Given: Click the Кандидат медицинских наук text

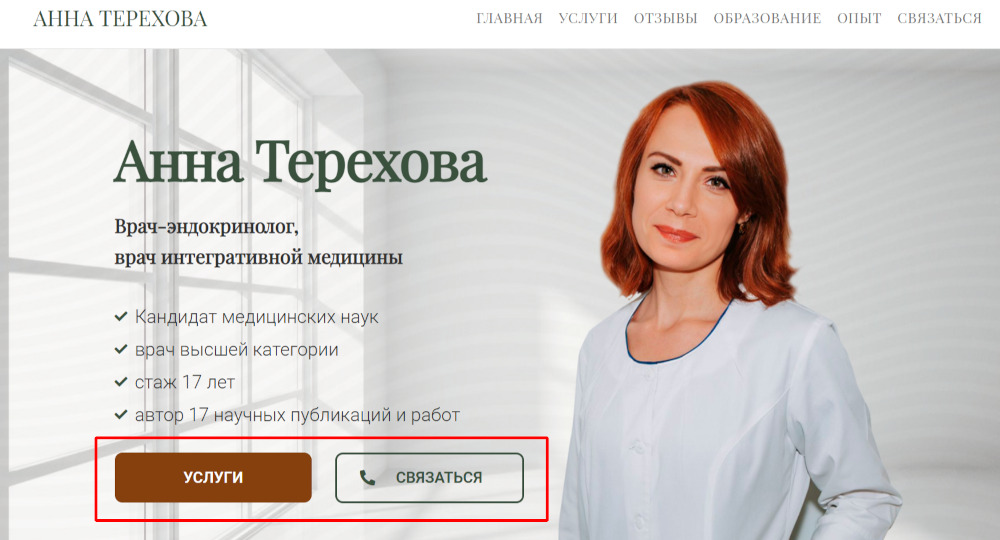Looking at the screenshot, I should pos(256,317).
